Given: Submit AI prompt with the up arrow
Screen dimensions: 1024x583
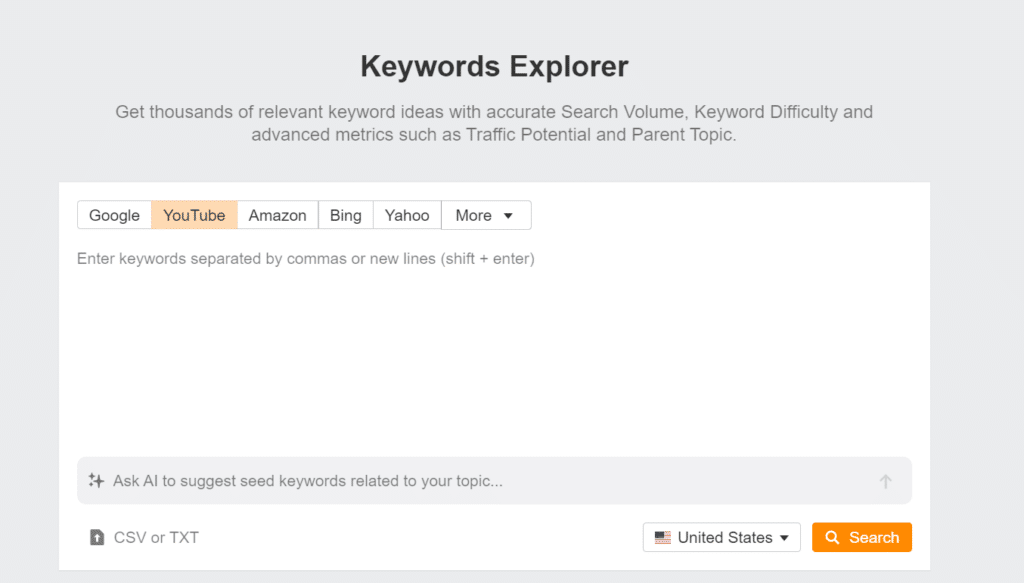Looking at the screenshot, I should pos(886,482).
